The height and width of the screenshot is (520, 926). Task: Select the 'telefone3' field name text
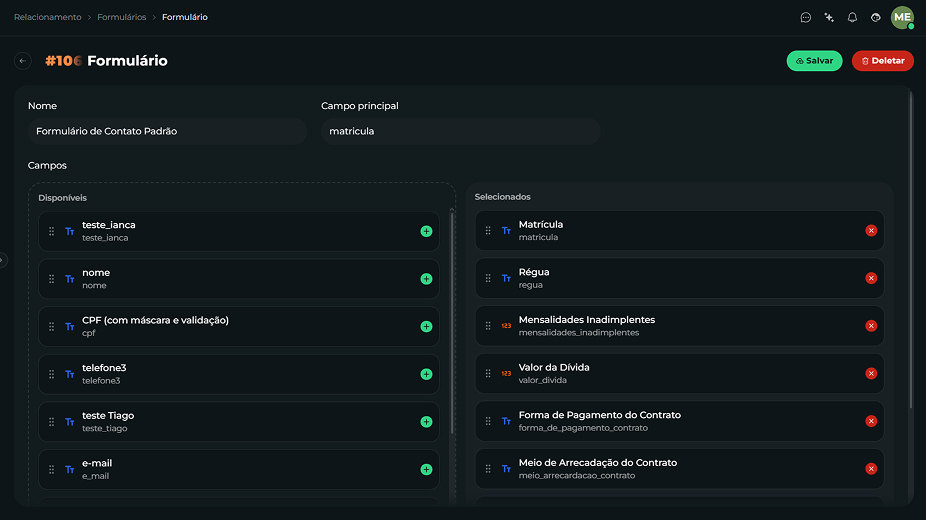104,368
